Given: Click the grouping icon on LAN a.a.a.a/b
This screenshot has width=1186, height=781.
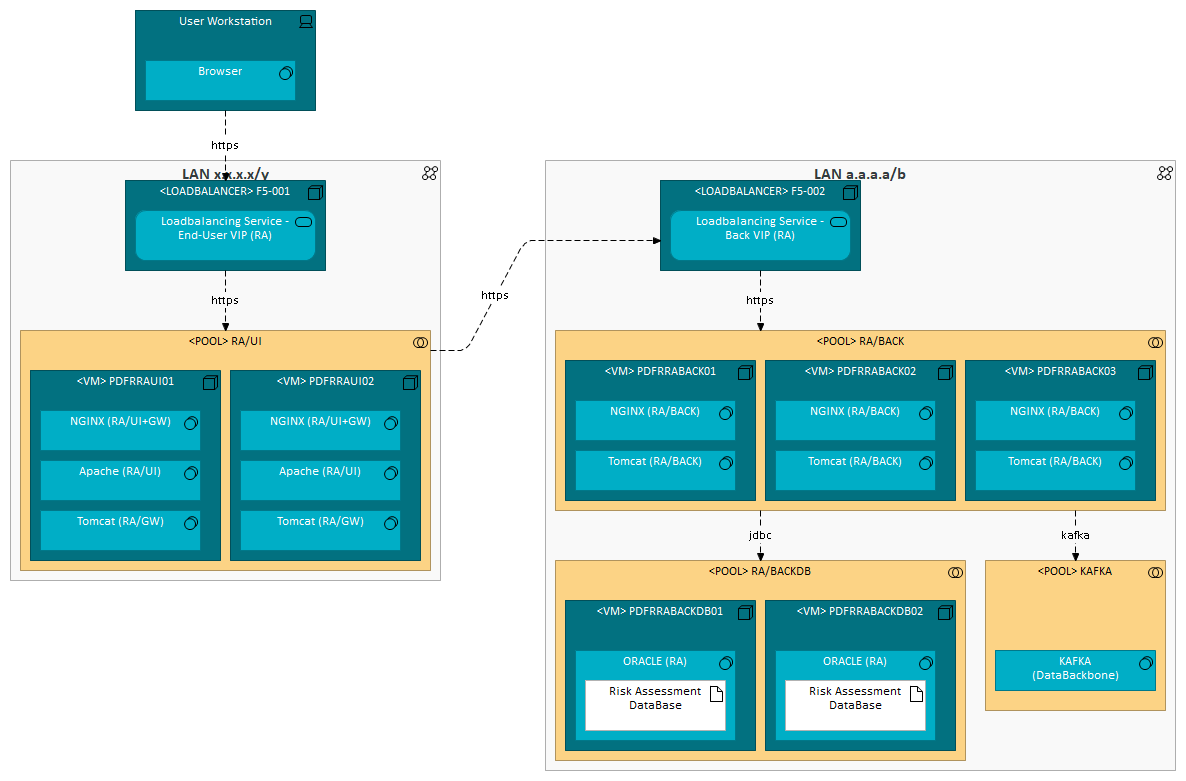Looking at the screenshot, I should [x=1164, y=172].
